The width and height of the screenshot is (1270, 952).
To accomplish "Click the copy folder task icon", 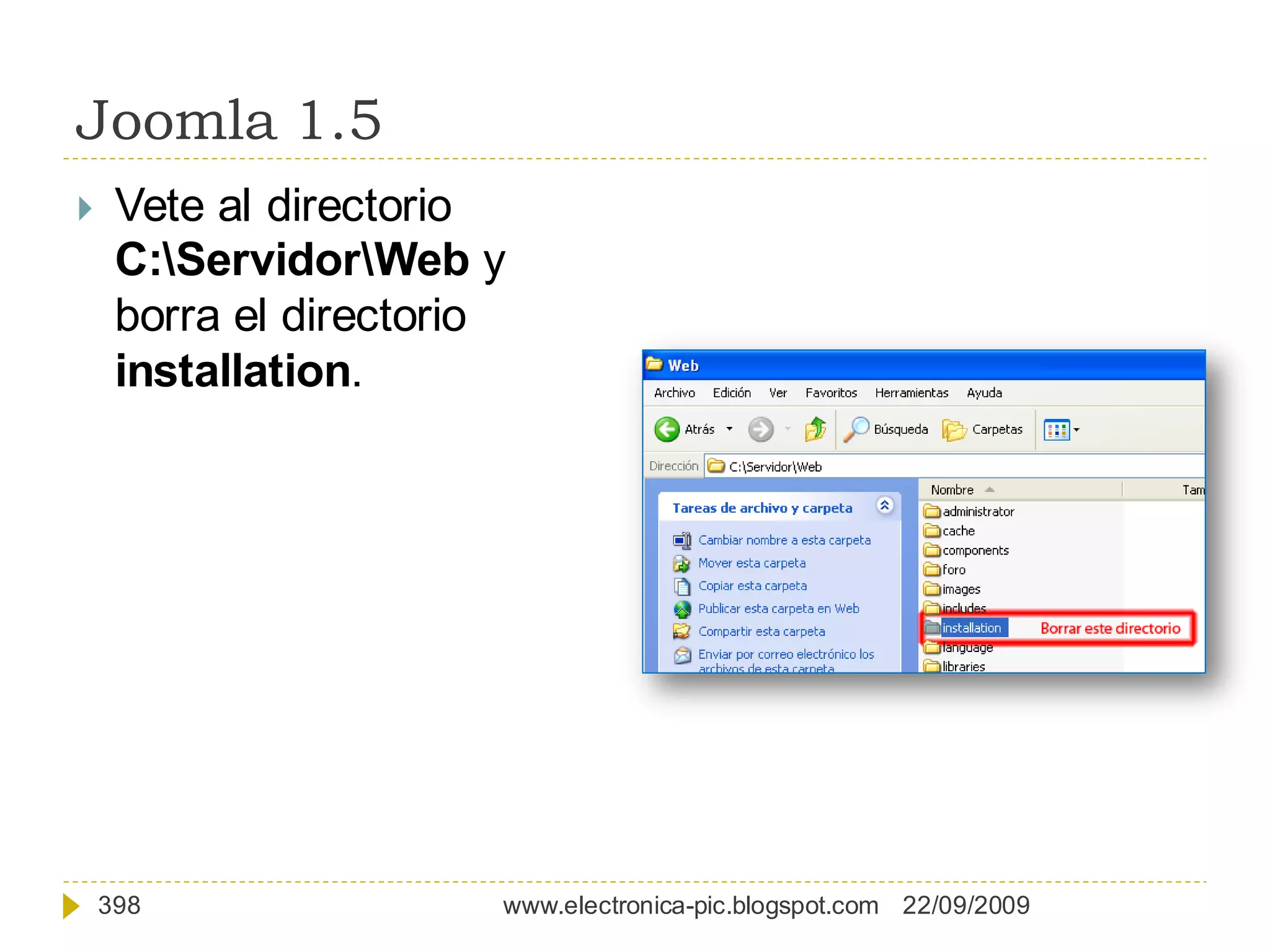I will click(682, 586).
